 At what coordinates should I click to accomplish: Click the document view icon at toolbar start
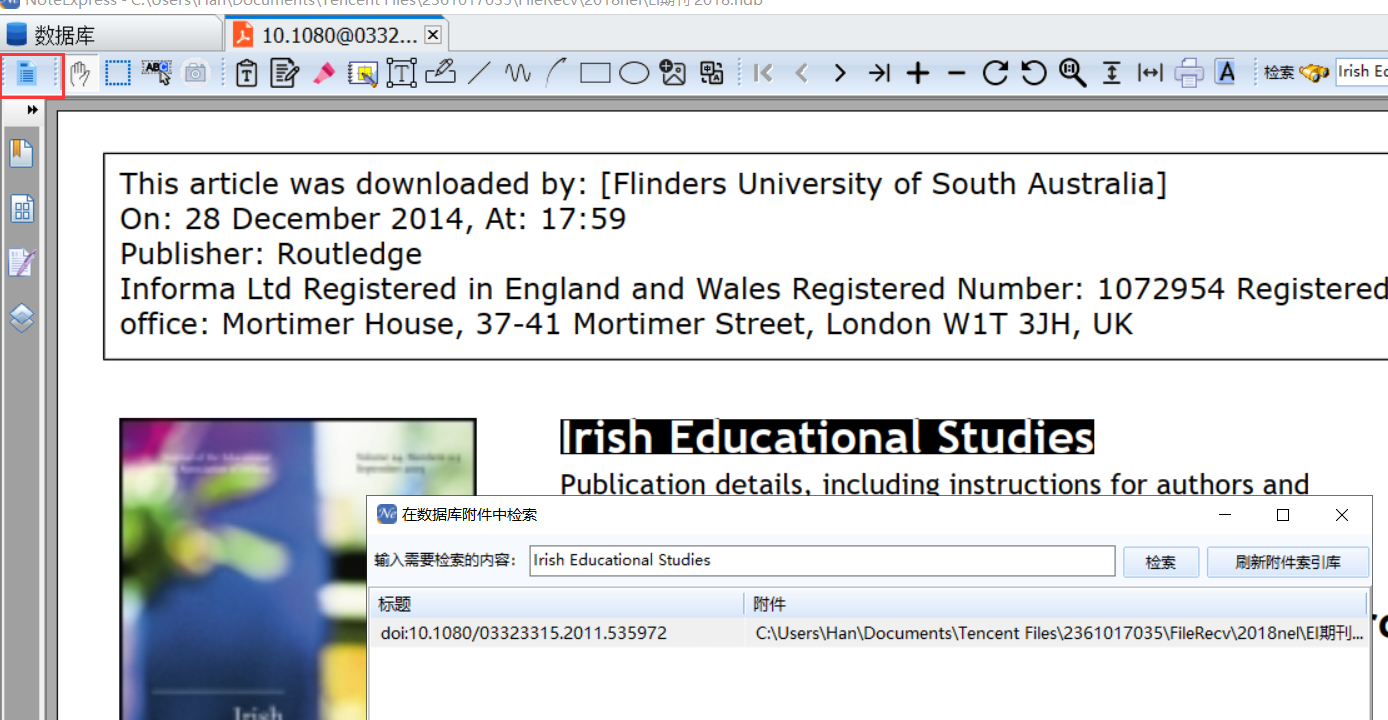[x=27, y=73]
